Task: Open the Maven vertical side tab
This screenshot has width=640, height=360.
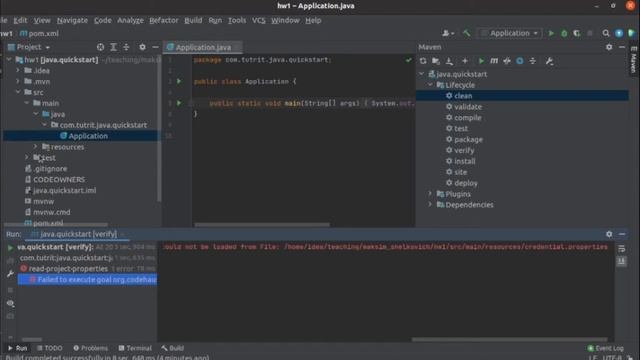Action: (x=633, y=60)
